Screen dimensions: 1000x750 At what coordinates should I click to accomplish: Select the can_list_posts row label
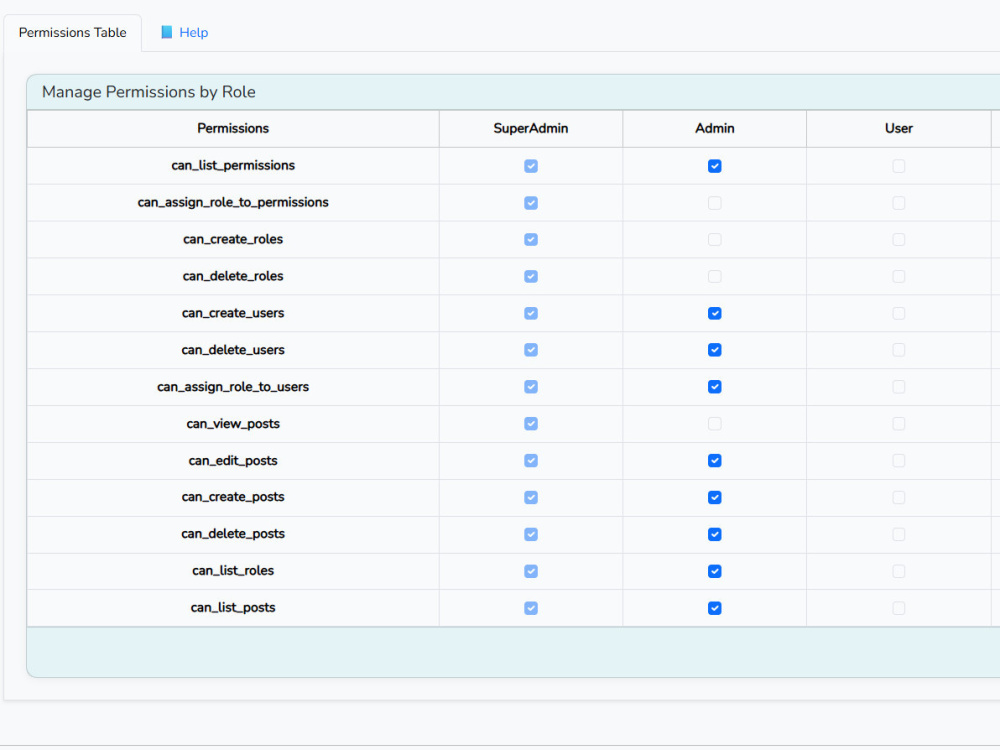(x=233, y=608)
